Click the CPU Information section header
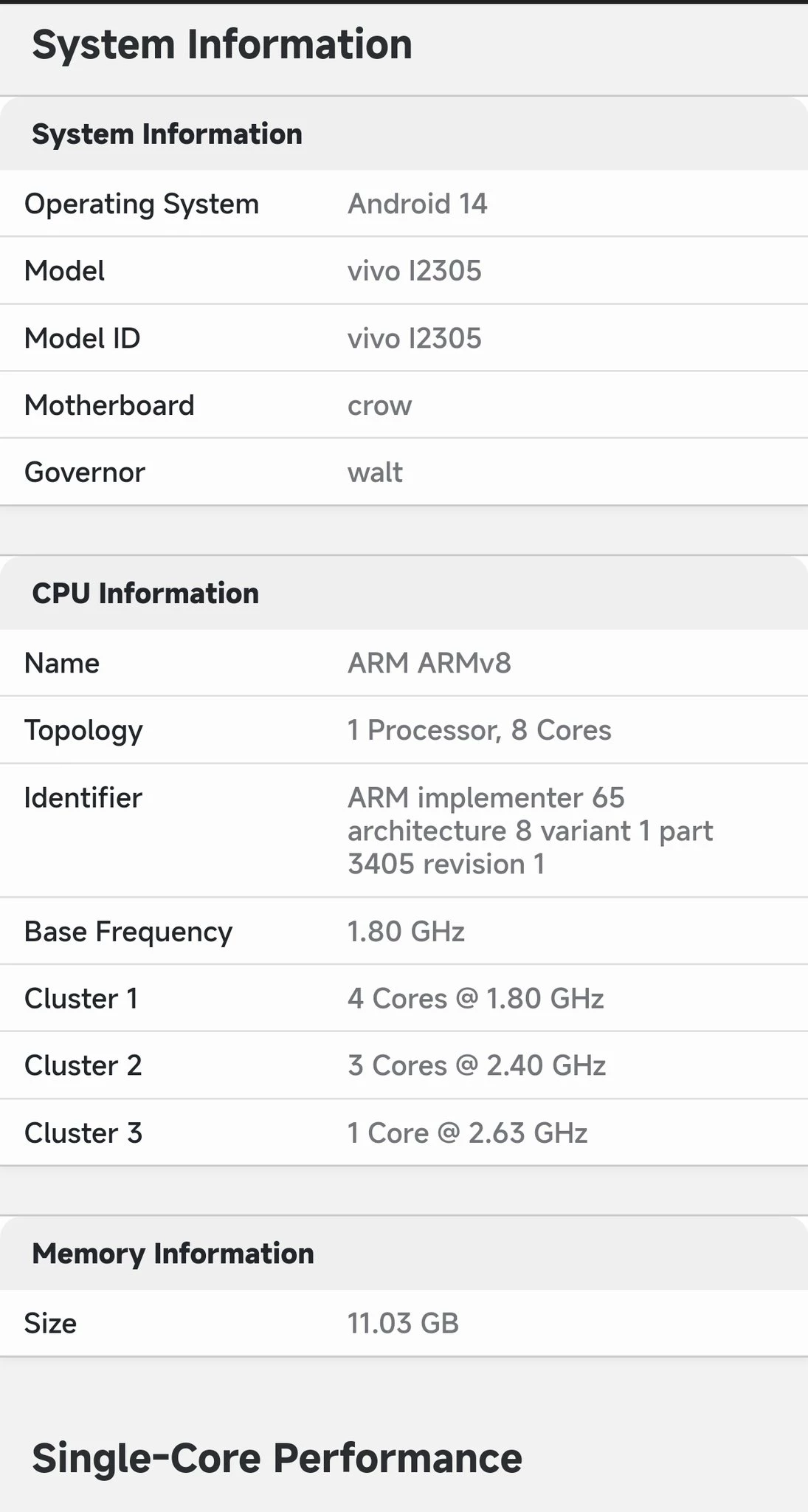The image size is (808, 1512). point(145,594)
